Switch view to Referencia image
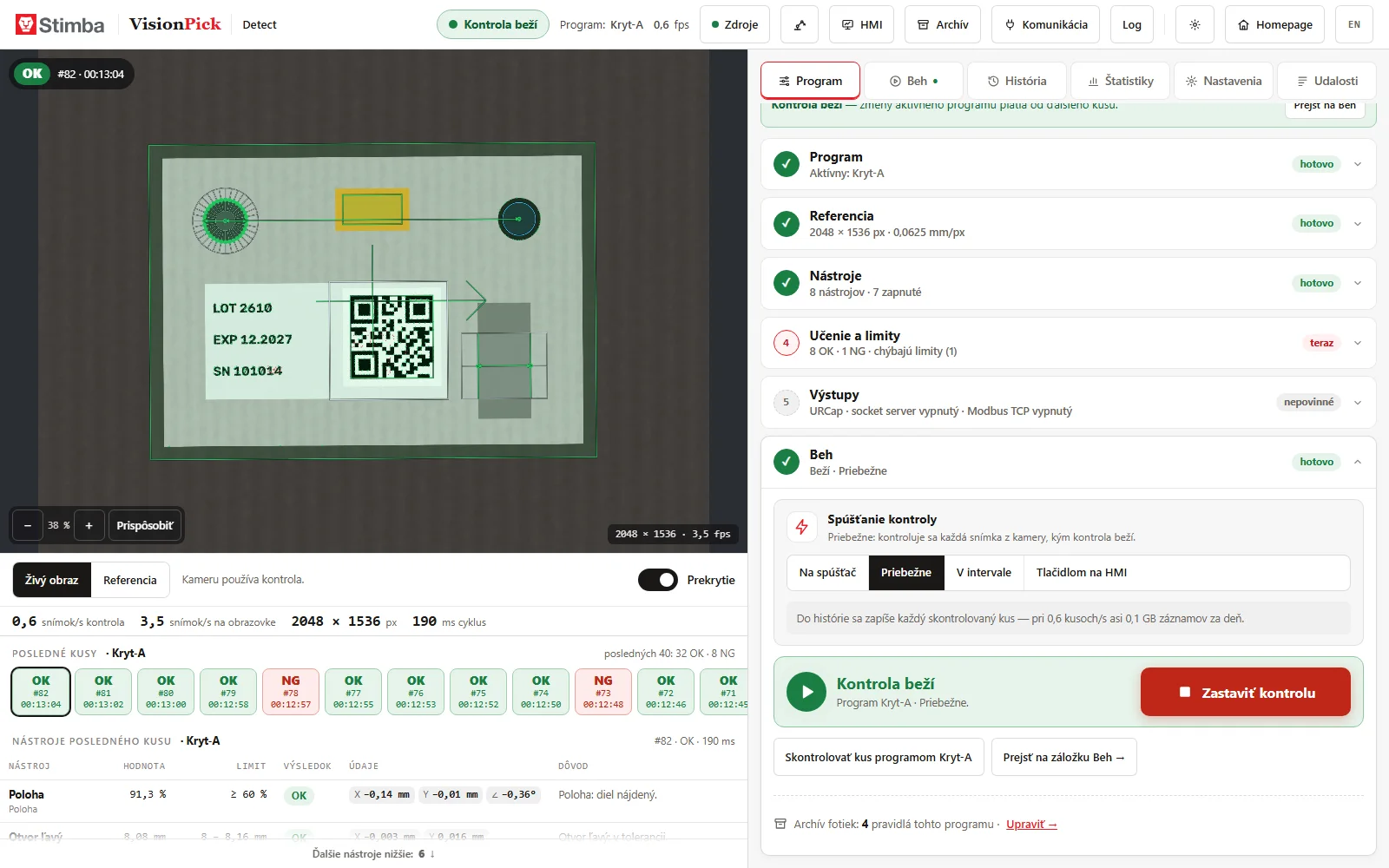 130,580
